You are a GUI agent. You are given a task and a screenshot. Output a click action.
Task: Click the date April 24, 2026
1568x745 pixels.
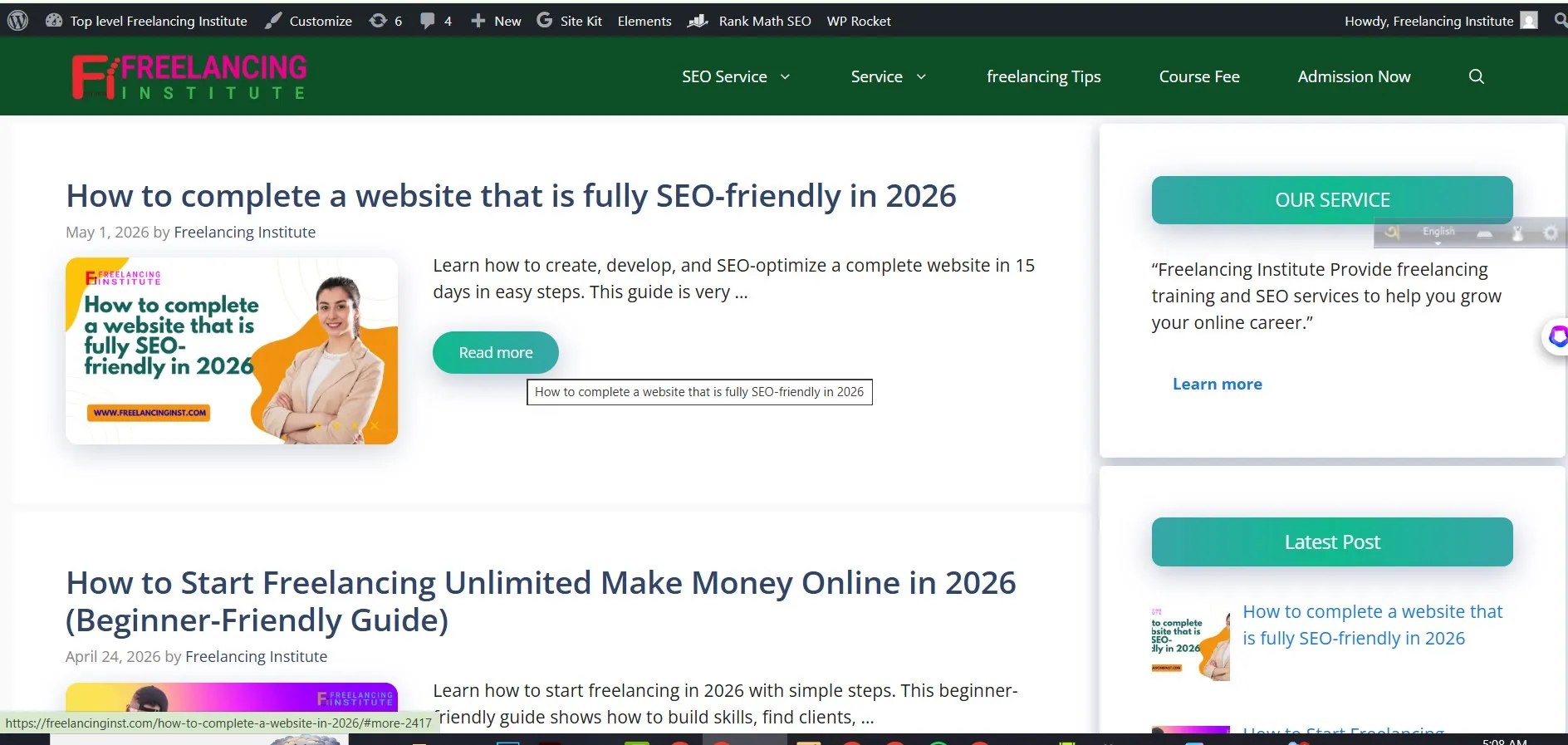[x=113, y=657]
